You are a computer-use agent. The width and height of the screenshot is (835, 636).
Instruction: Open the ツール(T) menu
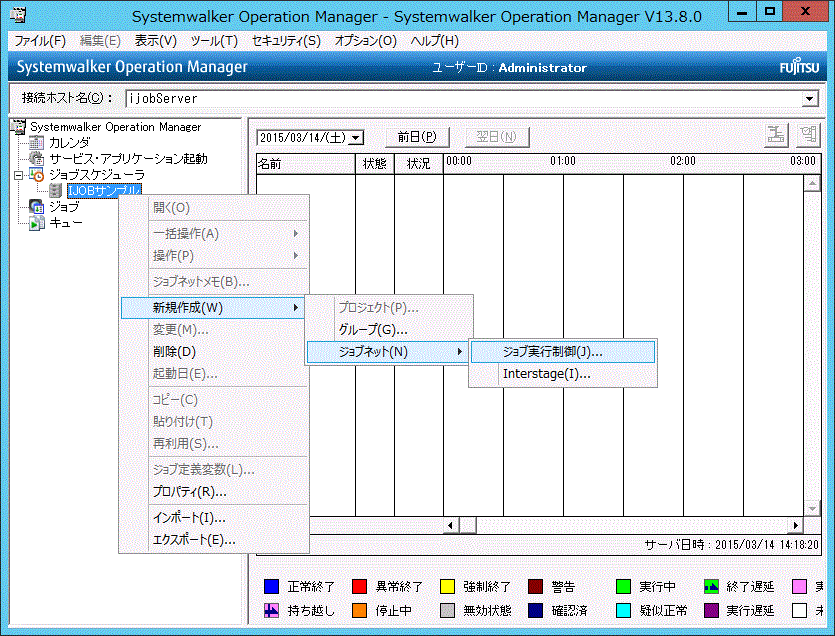click(x=214, y=41)
